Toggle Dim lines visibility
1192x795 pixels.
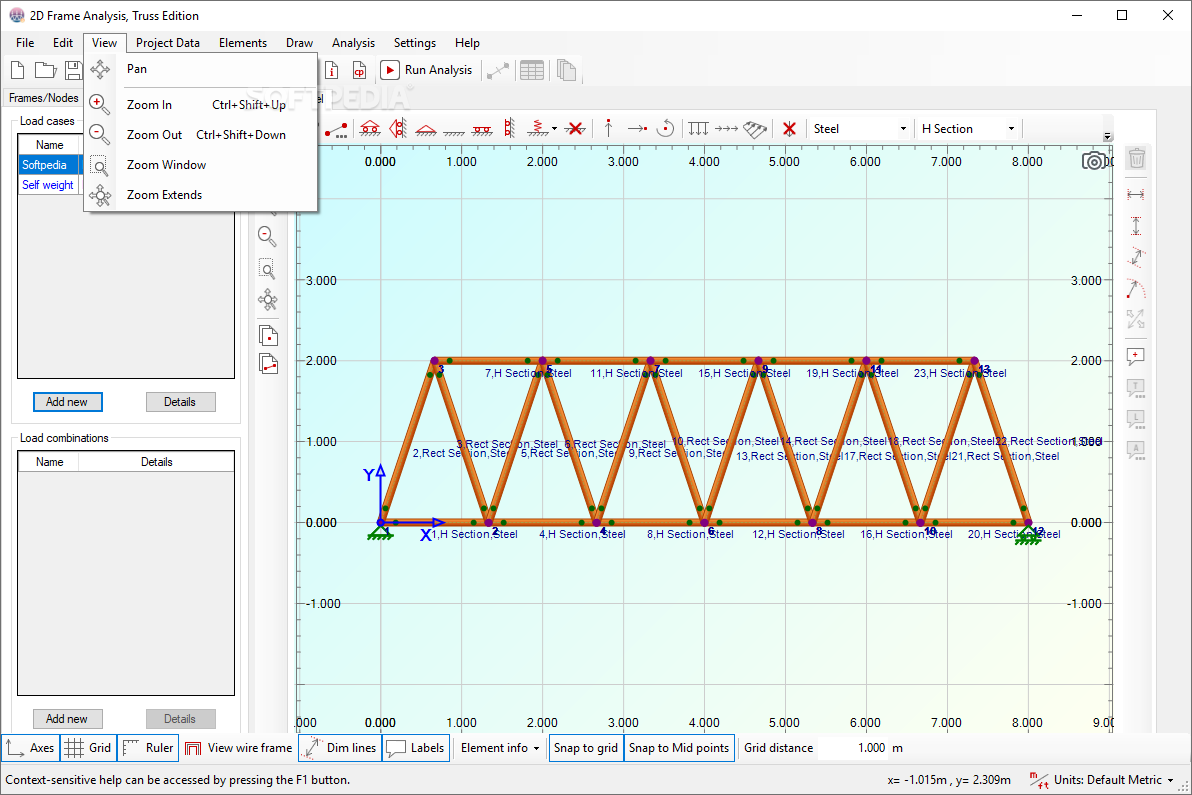[x=340, y=748]
